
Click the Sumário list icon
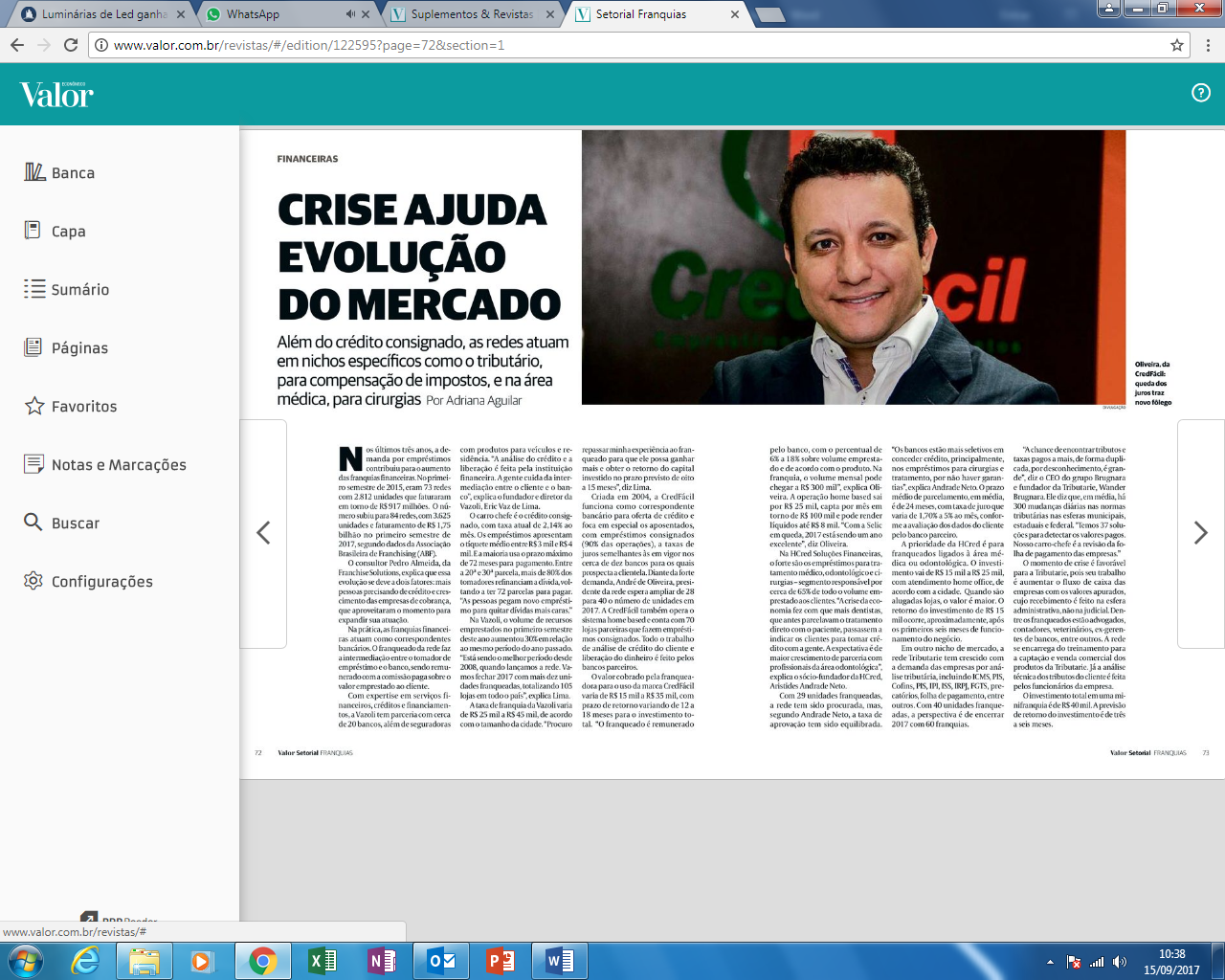(x=34, y=289)
